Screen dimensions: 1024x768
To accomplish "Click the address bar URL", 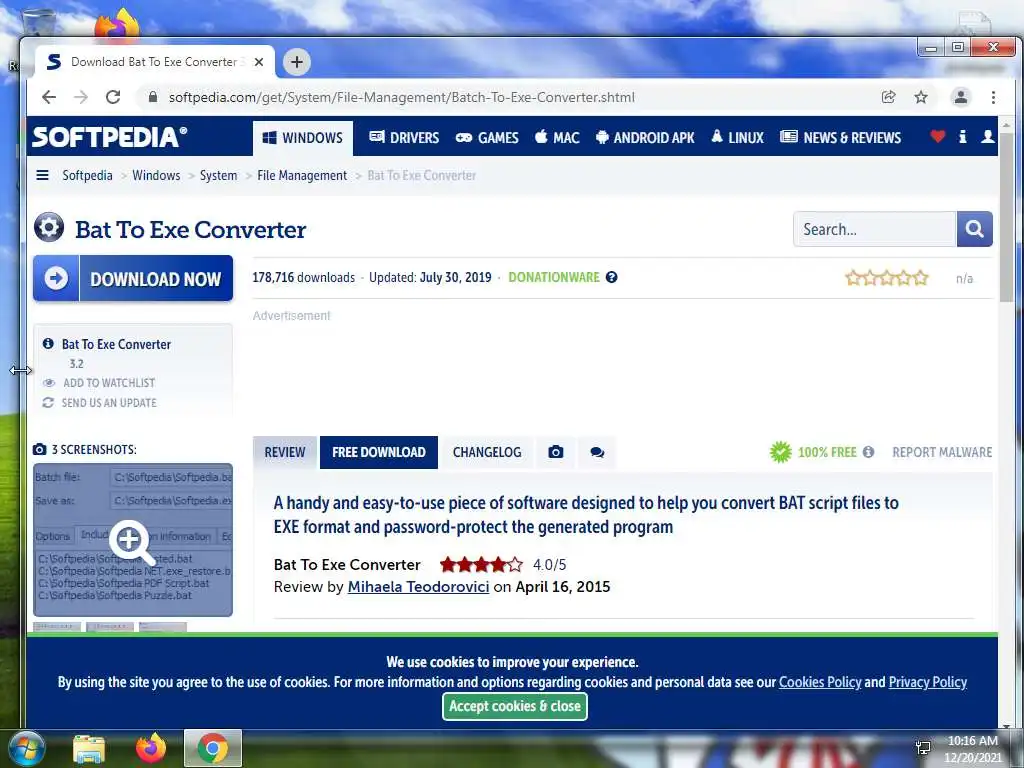I will click(402, 97).
